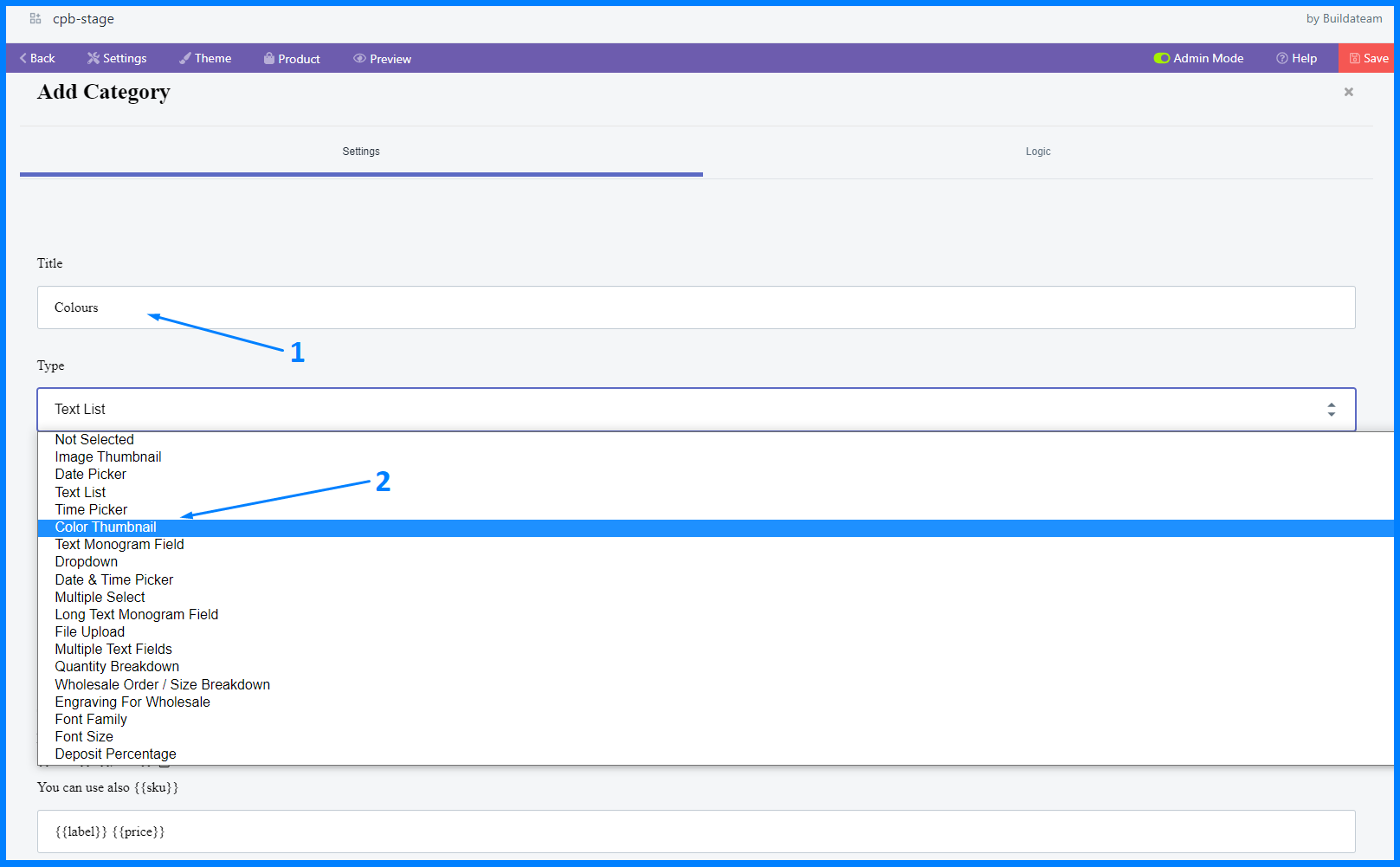Open the Theme brush menu item
This screenshot has height=867, width=1400.
[x=205, y=58]
